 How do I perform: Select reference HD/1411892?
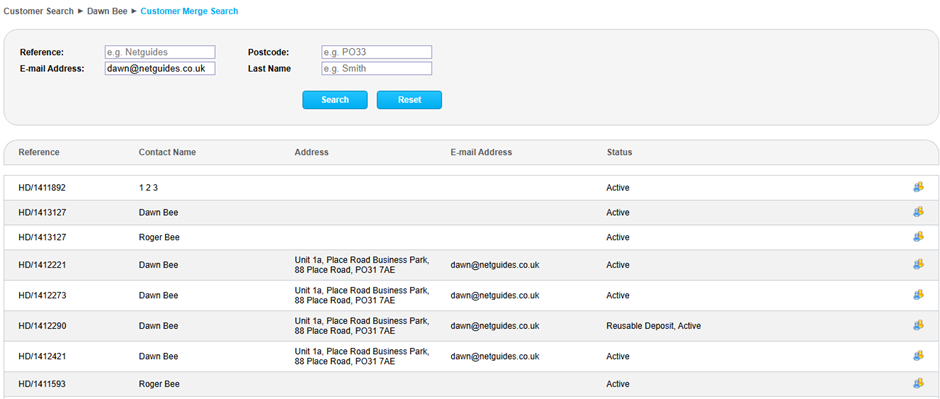click(x=42, y=188)
